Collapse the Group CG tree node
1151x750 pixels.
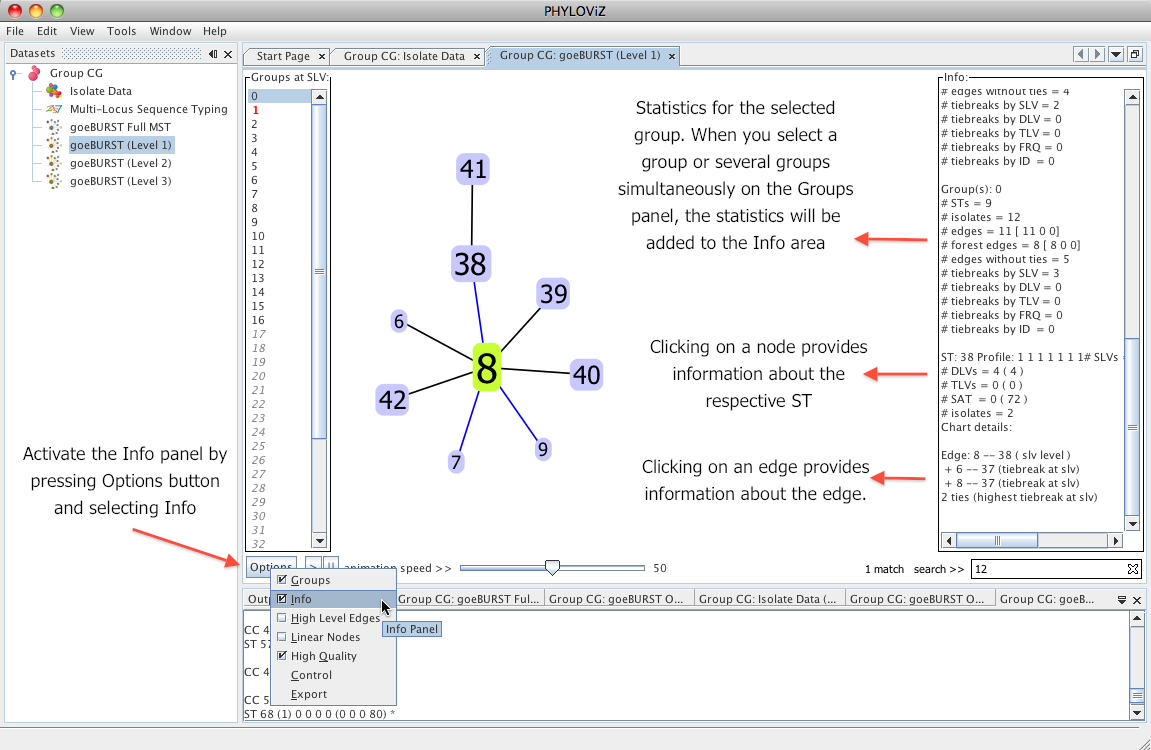[x=13, y=74]
